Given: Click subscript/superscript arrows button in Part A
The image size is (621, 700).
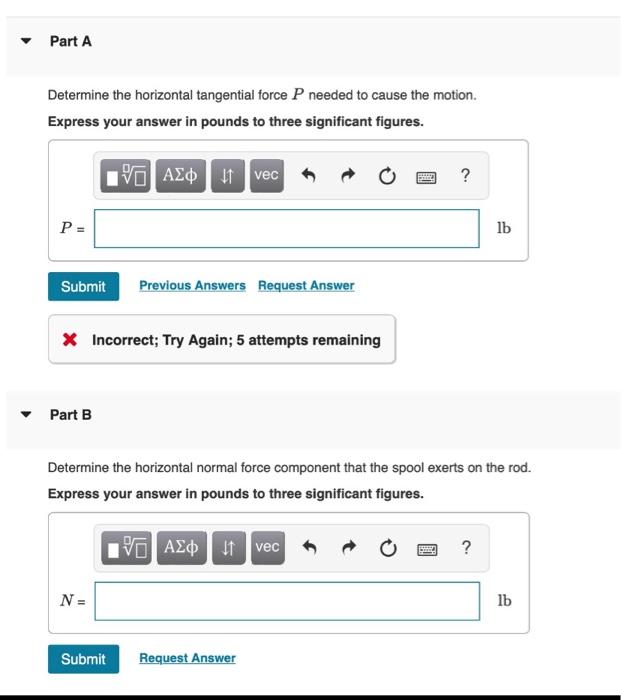Looking at the screenshot, I should point(228,176).
